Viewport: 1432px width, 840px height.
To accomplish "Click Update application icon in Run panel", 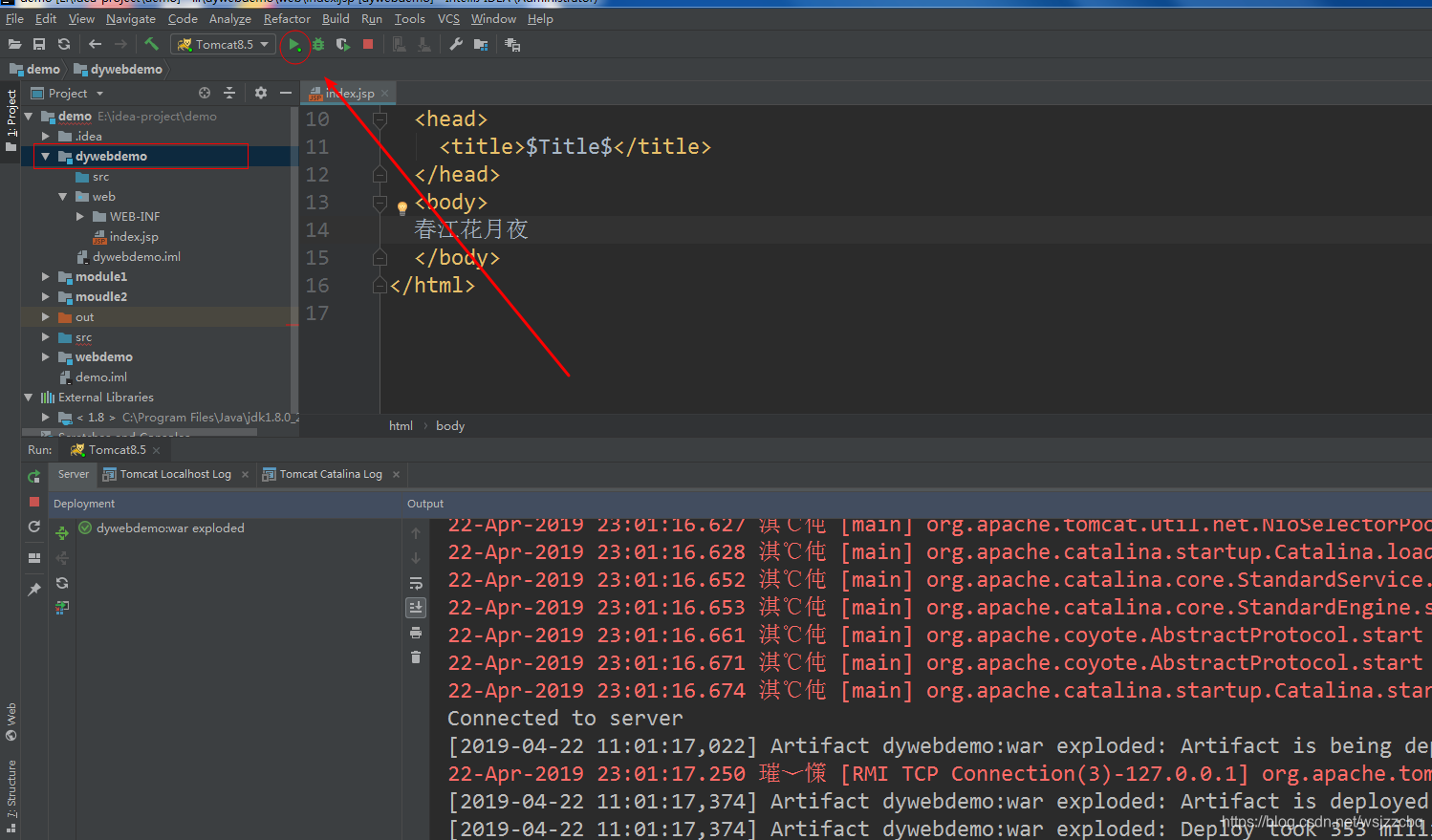I will [x=34, y=527].
